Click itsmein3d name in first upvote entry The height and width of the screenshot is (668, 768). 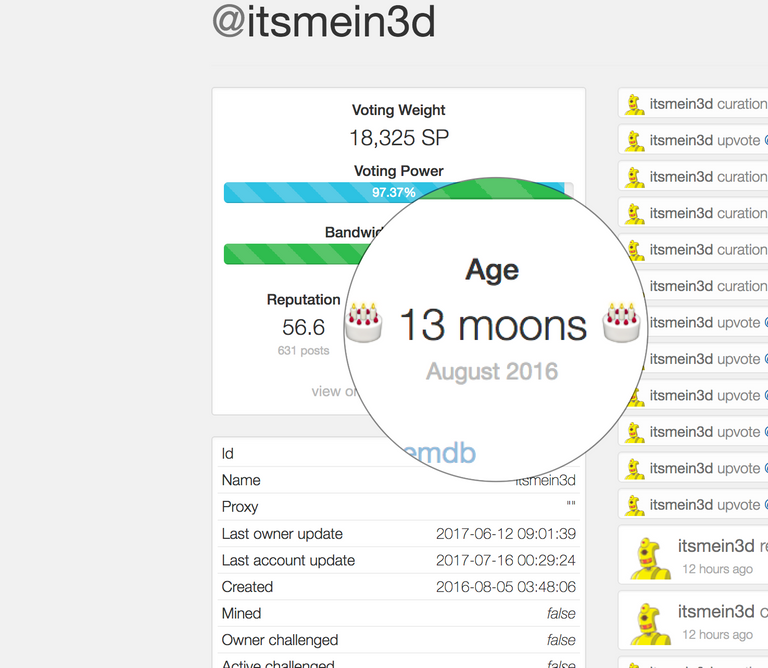pyautogui.click(x=681, y=140)
